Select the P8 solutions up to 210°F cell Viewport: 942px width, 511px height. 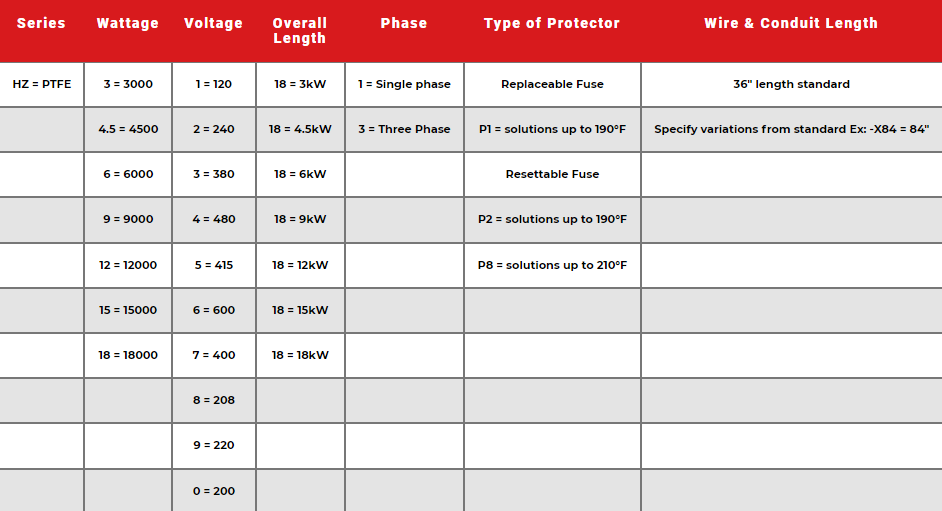click(552, 265)
